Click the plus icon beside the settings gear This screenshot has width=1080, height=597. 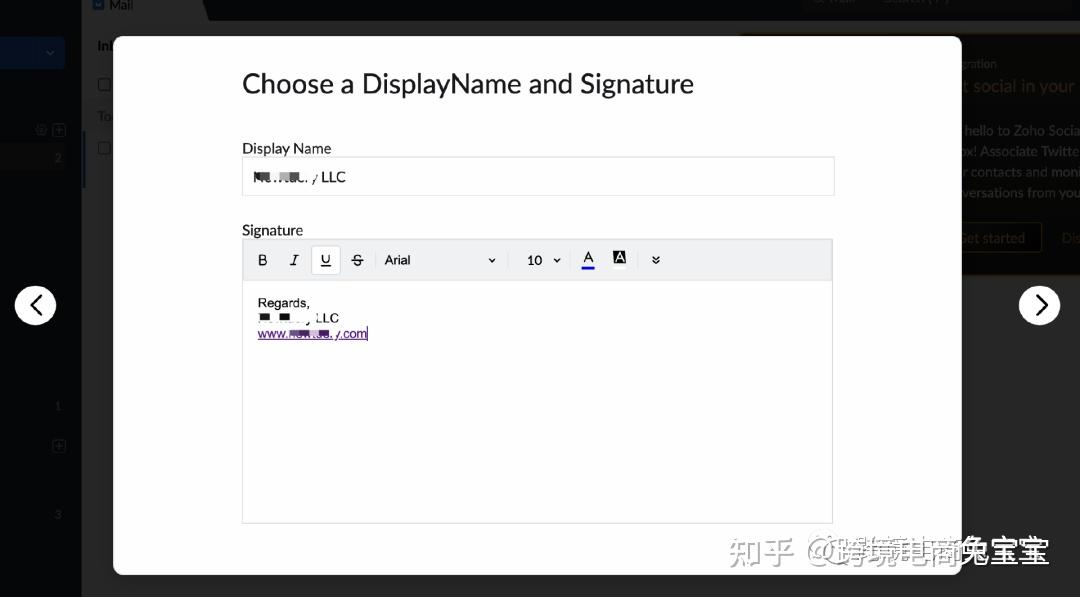coord(59,130)
